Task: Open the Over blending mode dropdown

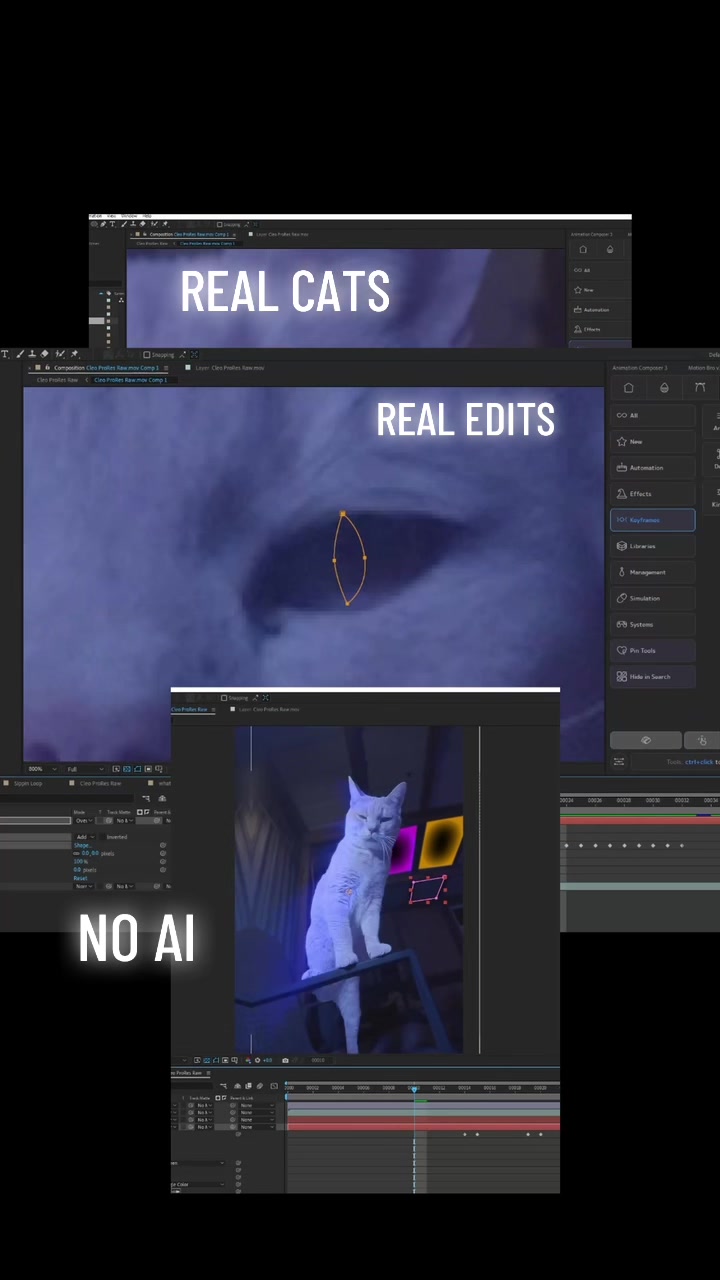Action: (84, 820)
